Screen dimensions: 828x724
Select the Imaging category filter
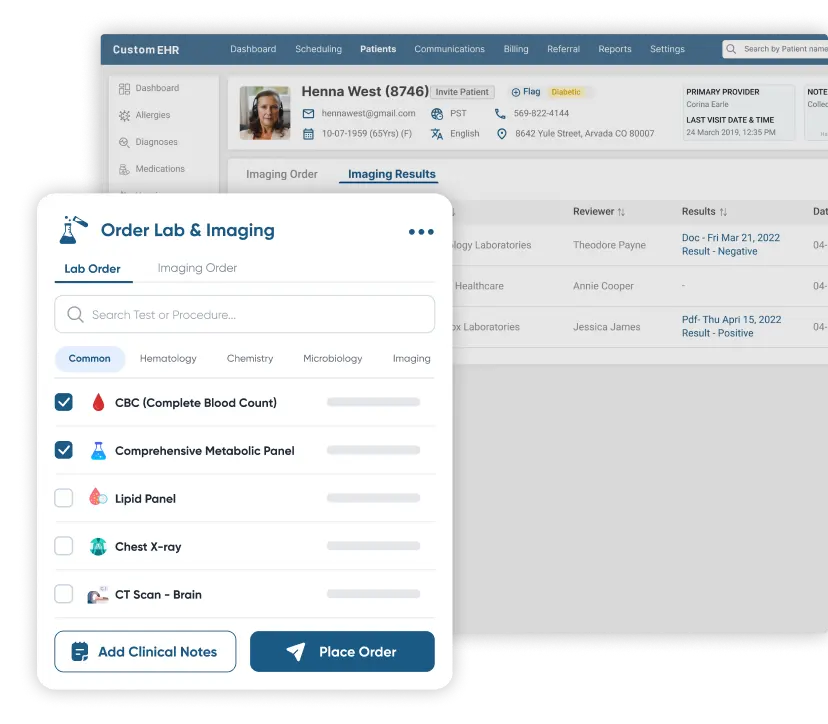(411, 359)
